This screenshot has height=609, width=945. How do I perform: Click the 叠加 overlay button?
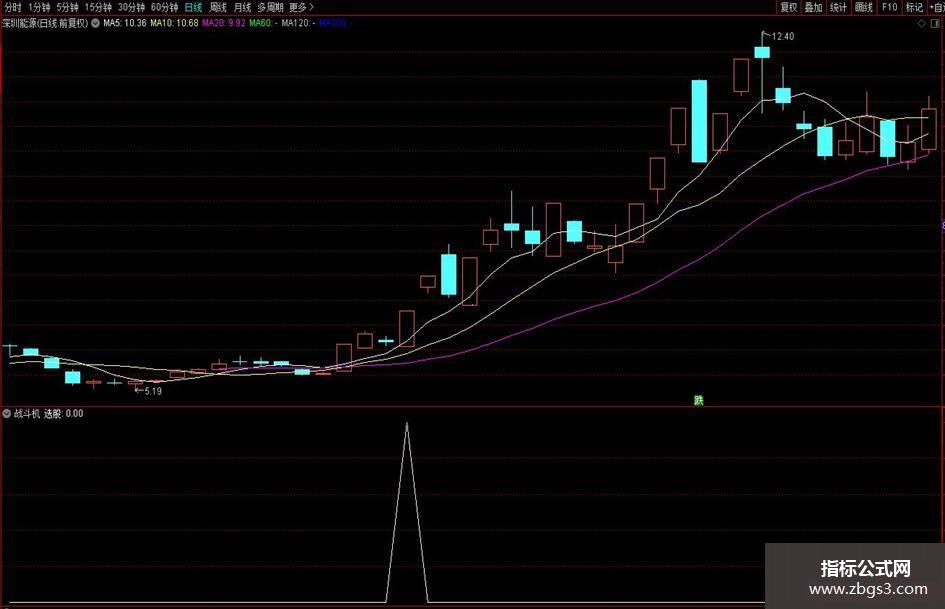[814, 7]
